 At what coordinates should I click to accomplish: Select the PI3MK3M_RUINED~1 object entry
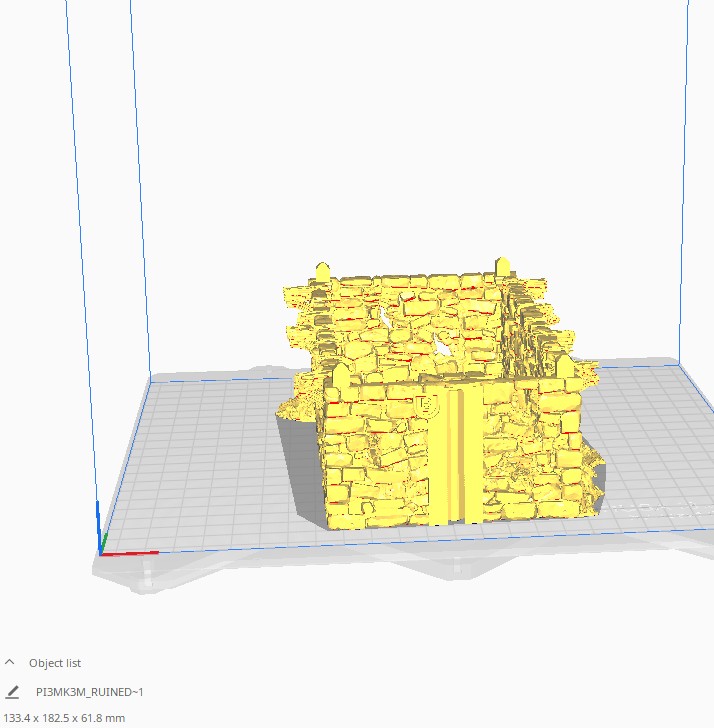point(90,692)
